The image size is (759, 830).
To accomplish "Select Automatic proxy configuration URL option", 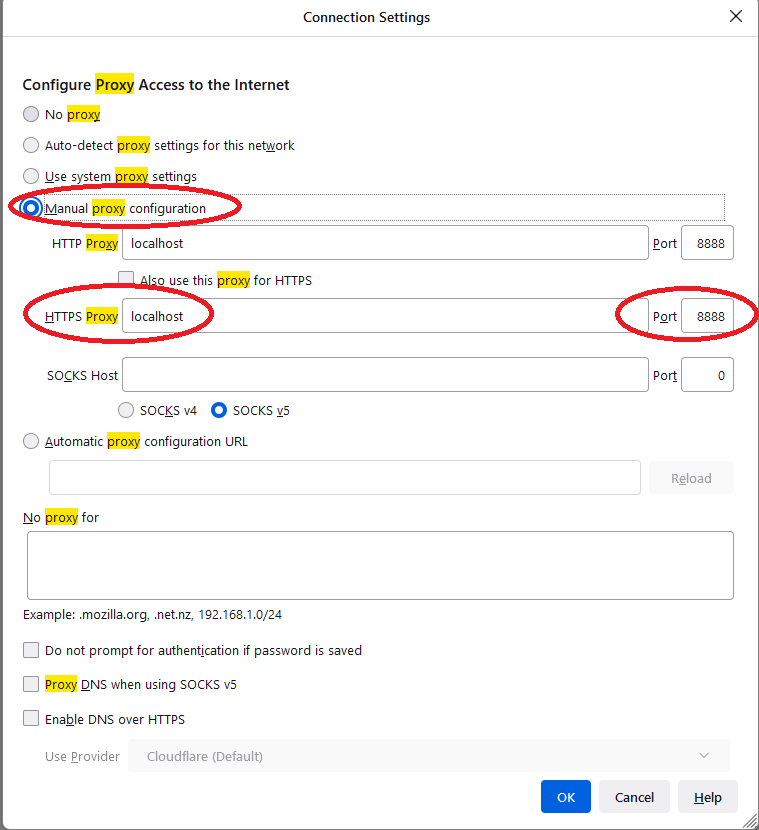I will pyautogui.click(x=31, y=441).
